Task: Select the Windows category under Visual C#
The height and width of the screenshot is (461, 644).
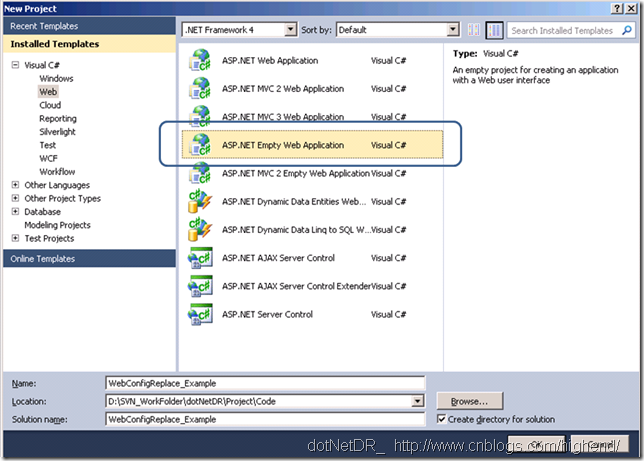Action: coord(56,78)
